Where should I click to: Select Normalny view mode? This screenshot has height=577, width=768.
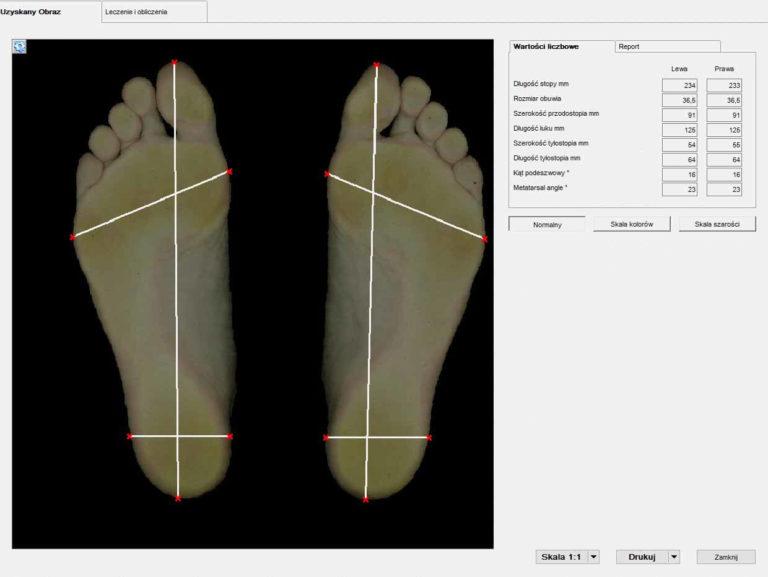[x=547, y=224]
